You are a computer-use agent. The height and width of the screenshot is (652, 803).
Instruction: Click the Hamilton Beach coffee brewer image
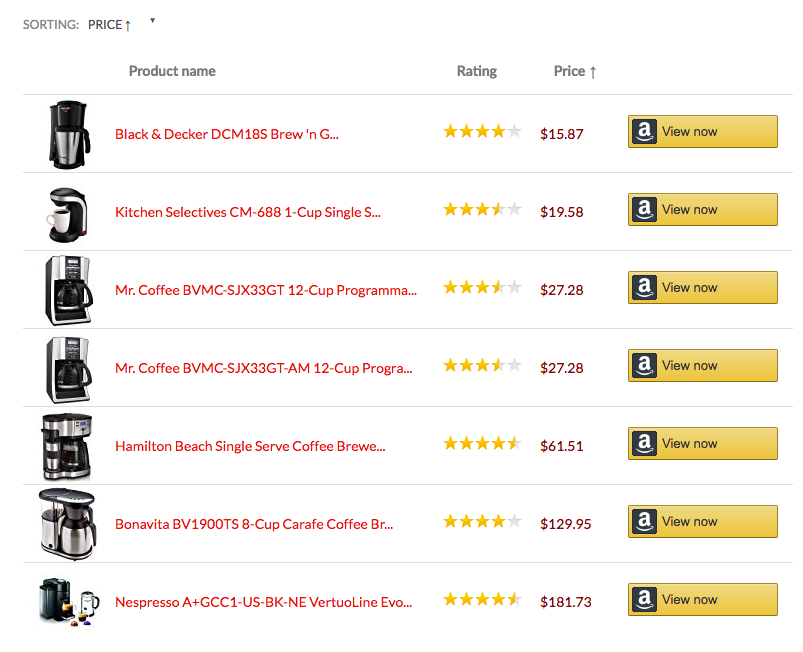pyautogui.click(x=67, y=446)
